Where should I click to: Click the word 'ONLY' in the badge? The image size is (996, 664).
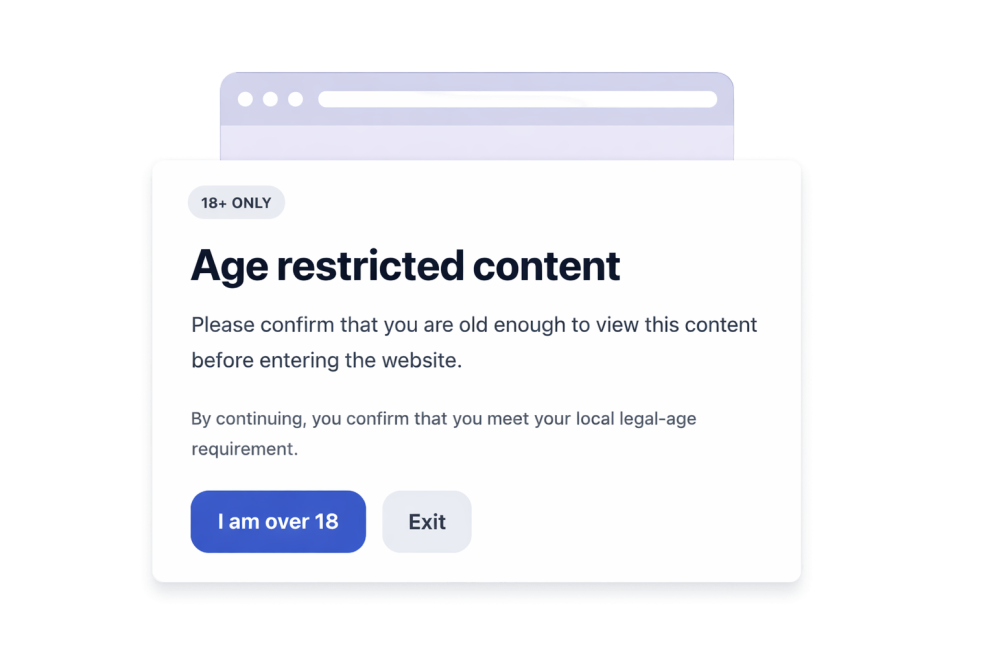point(252,203)
